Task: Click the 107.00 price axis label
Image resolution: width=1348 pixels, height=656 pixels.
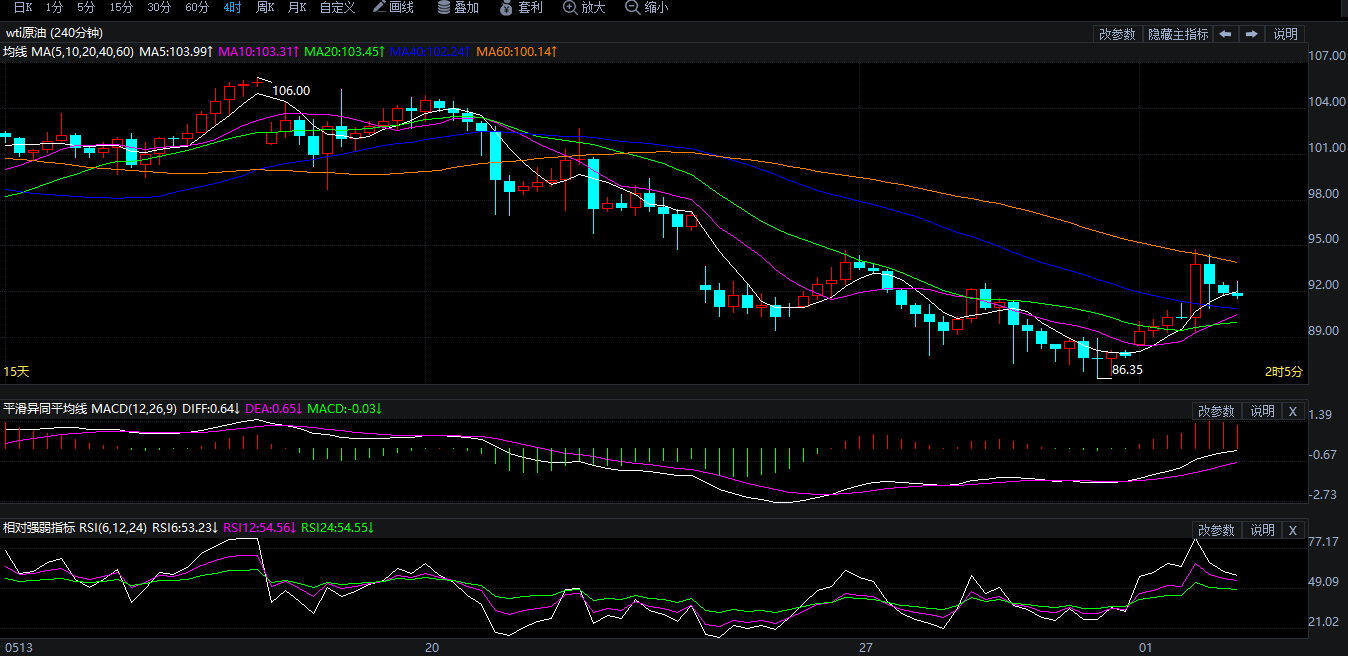Action: click(1327, 55)
